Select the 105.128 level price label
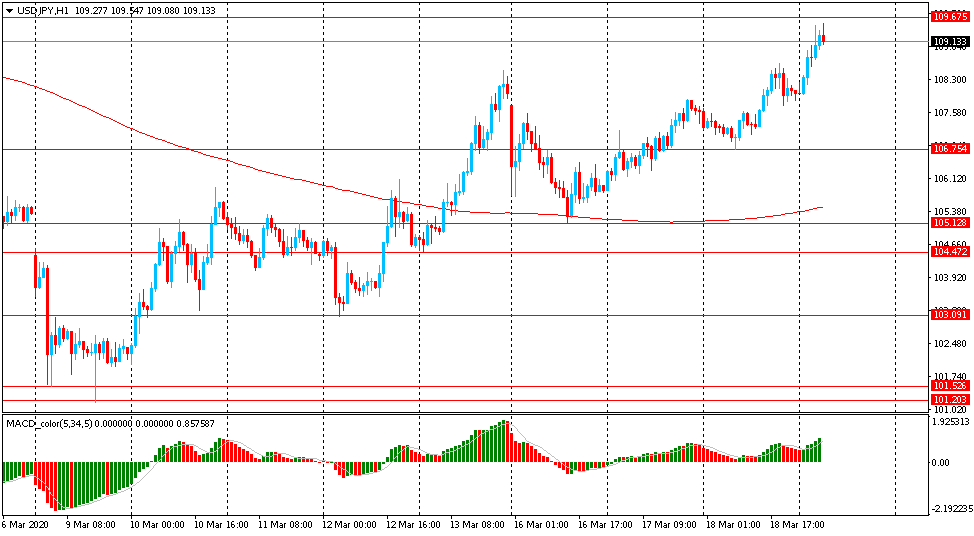This screenshot has height=536, width=974. pos(950,223)
